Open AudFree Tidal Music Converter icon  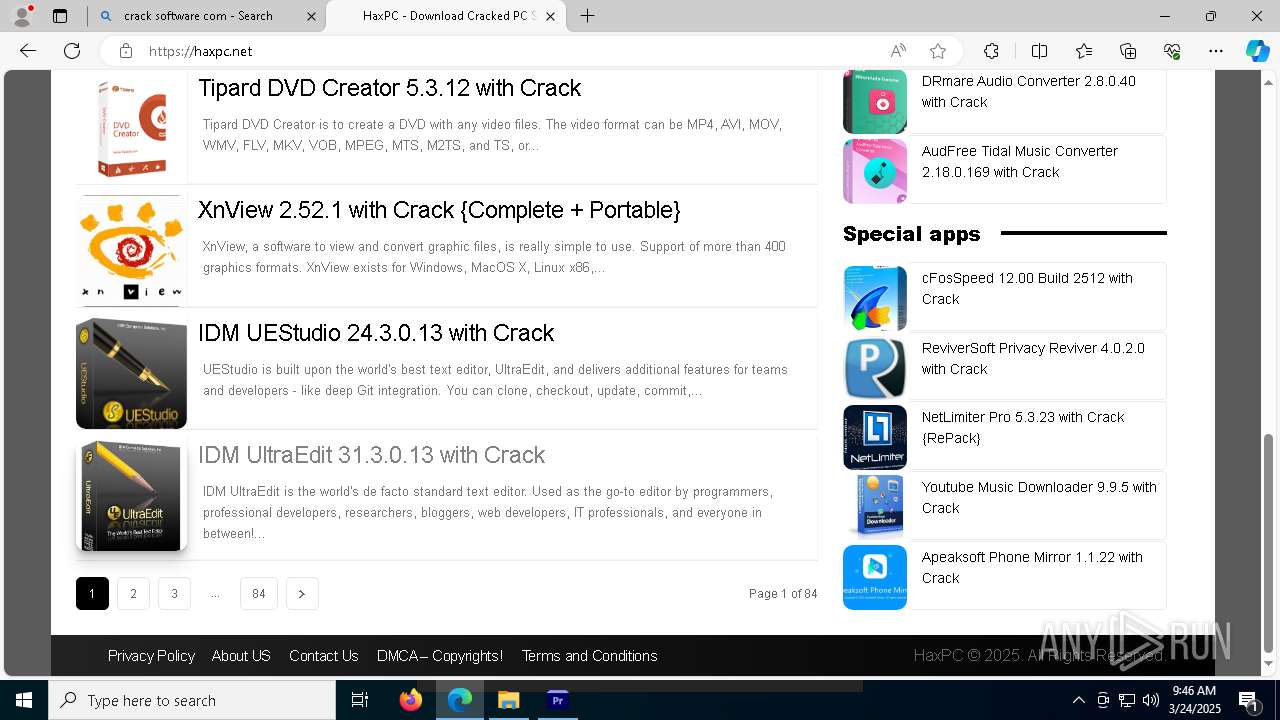click(x=875, y=171)
